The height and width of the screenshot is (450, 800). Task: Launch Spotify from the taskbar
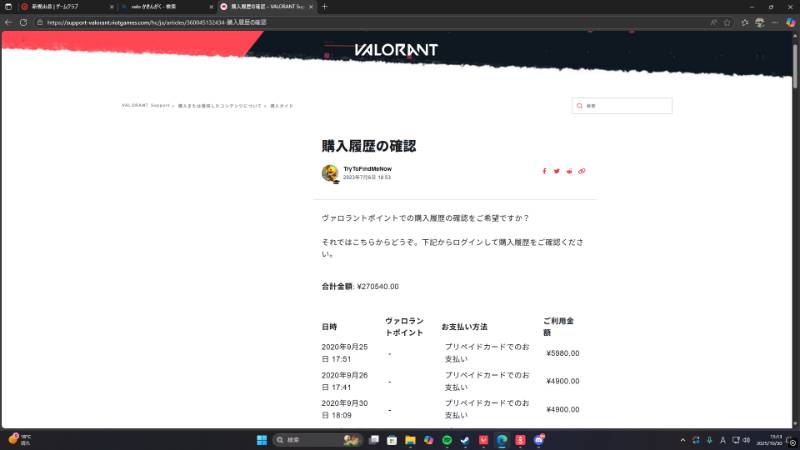coord(447,440)
